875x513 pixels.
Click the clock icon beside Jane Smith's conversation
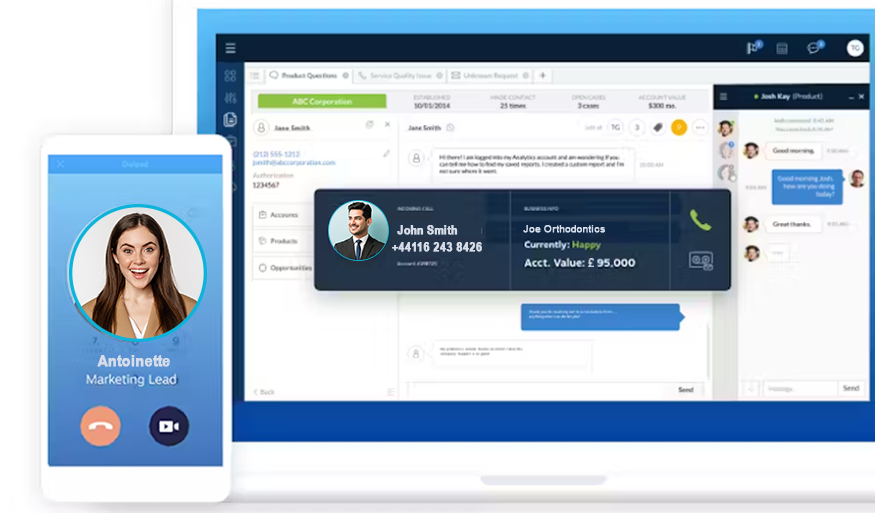[450, 128]
